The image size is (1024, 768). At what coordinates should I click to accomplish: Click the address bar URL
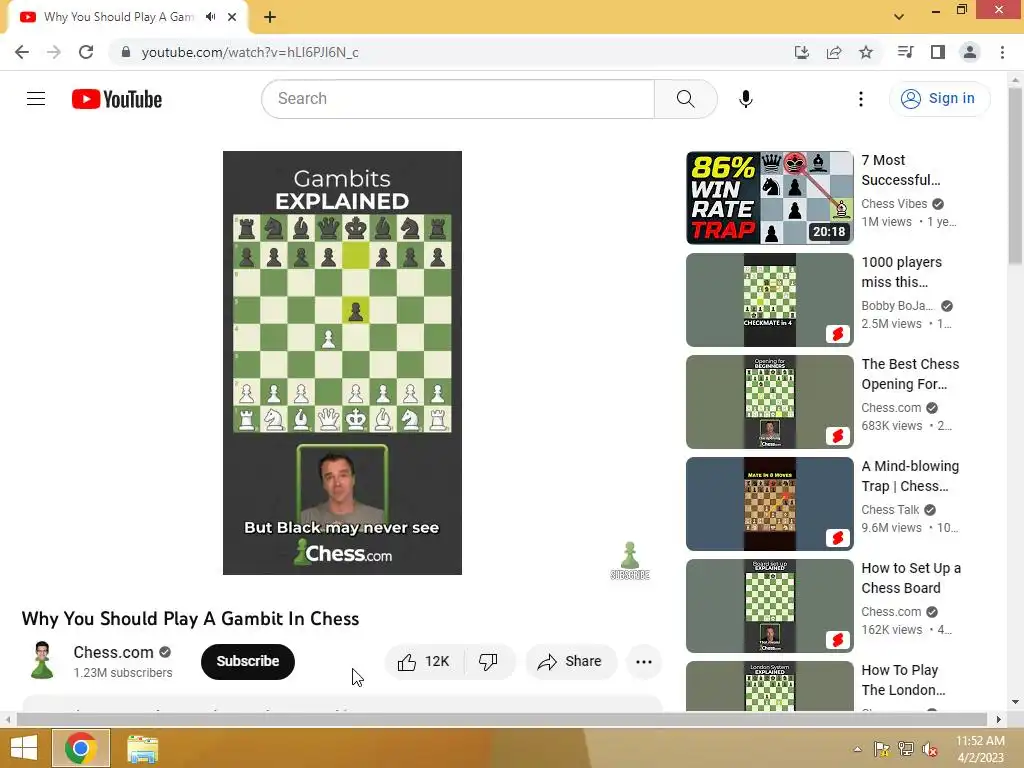(250, 52)
